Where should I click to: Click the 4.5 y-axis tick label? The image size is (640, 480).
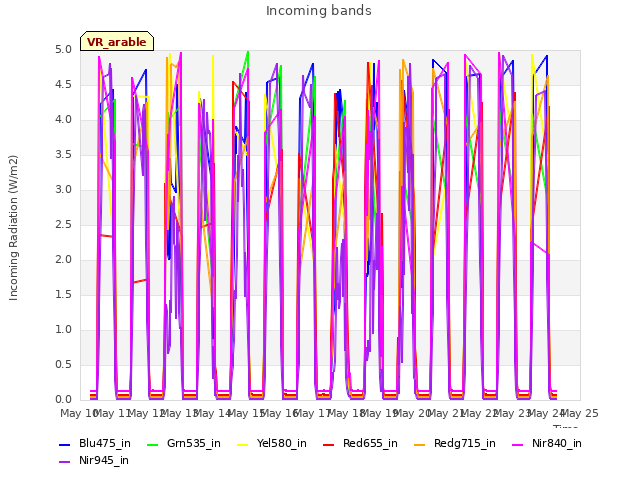click(x=63, y=84)
